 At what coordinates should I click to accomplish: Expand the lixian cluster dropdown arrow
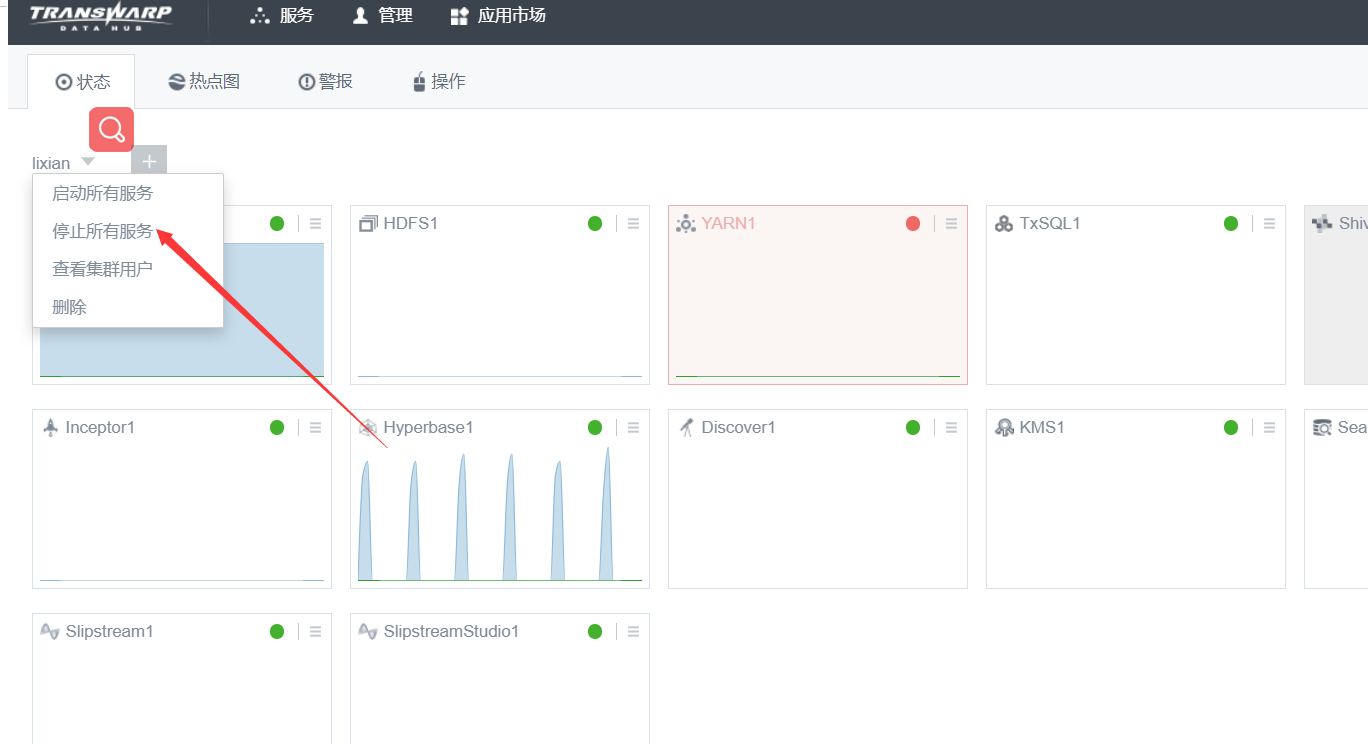[88, 162]
